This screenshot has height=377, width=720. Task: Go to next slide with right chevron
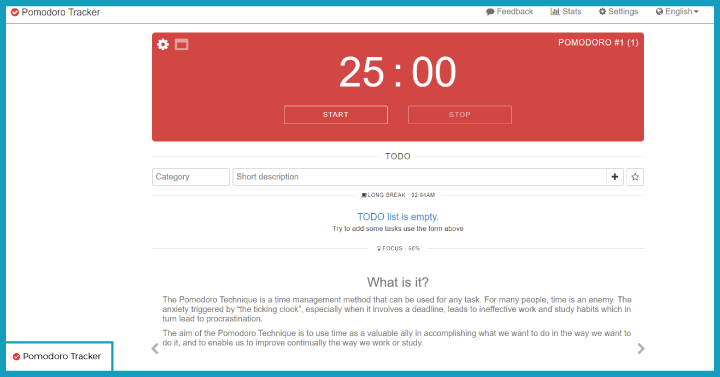coord(641,349)
